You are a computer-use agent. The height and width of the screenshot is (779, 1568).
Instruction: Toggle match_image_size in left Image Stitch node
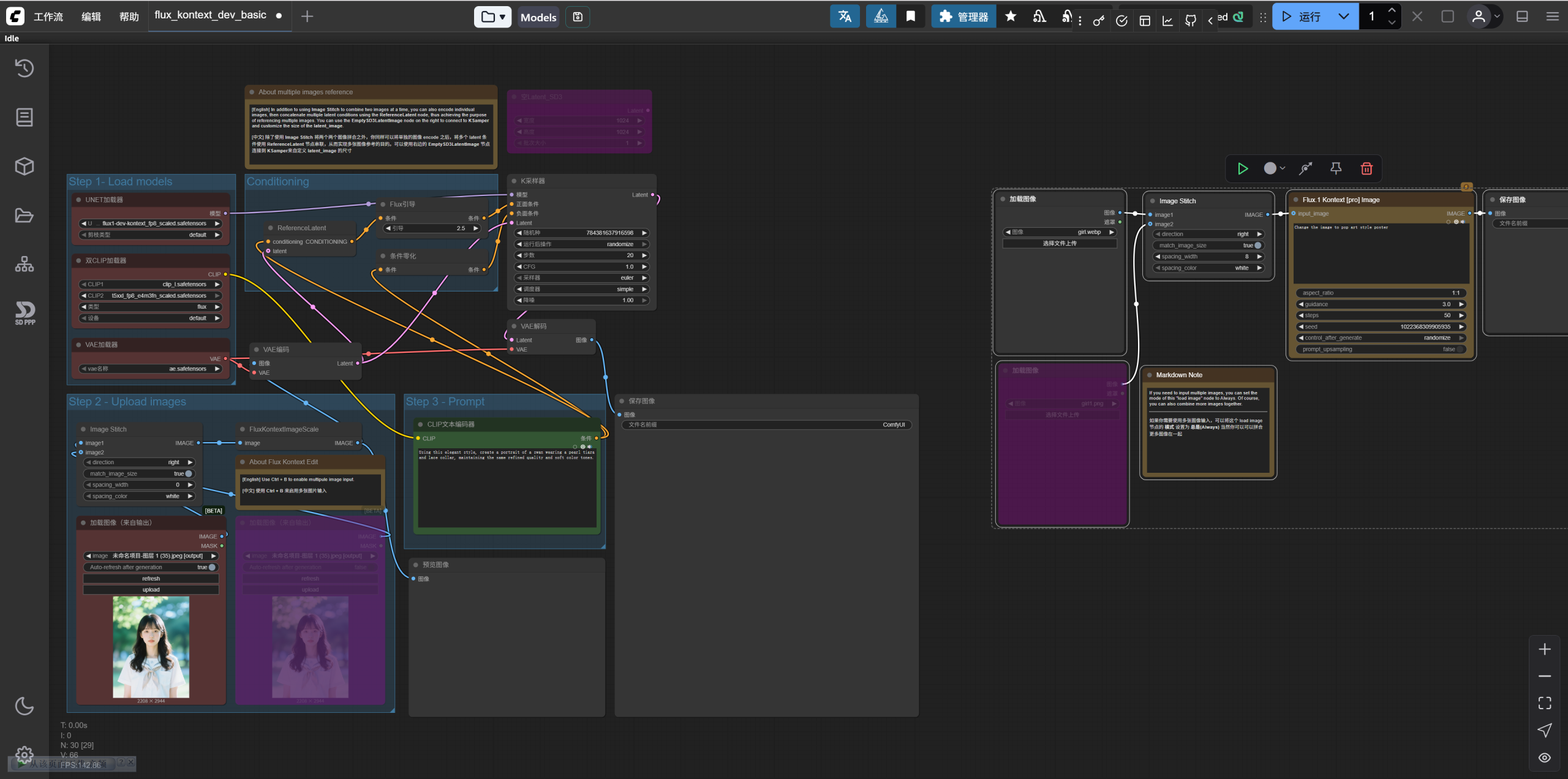[188, 473]
